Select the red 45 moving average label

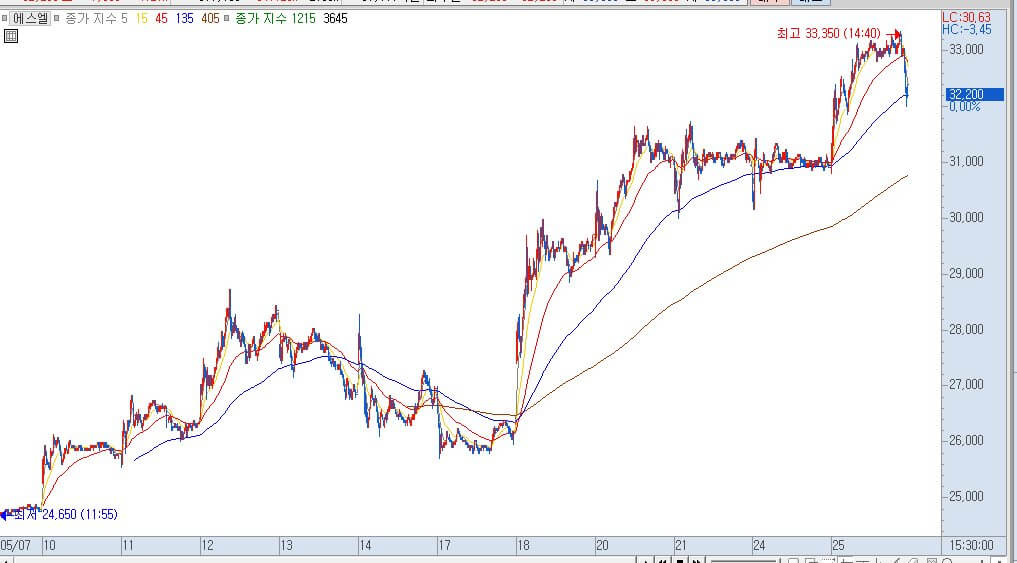pos(161,19)
